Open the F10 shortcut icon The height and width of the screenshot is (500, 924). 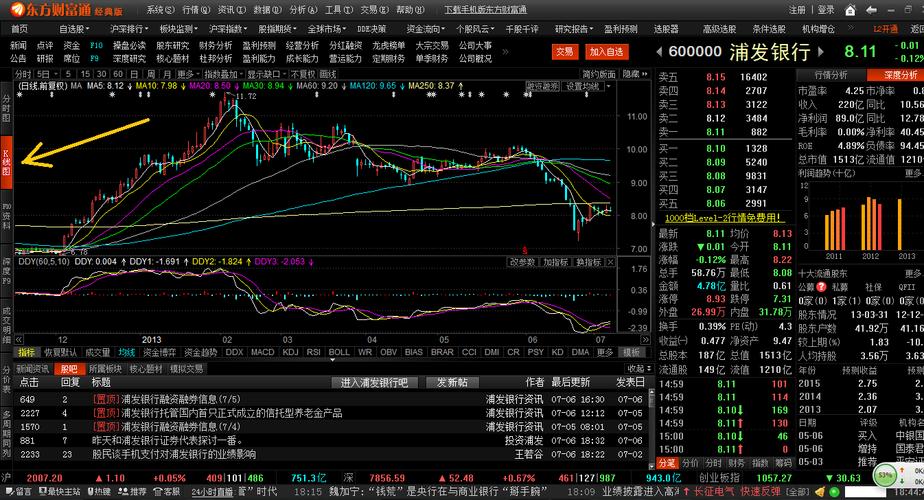96,45
